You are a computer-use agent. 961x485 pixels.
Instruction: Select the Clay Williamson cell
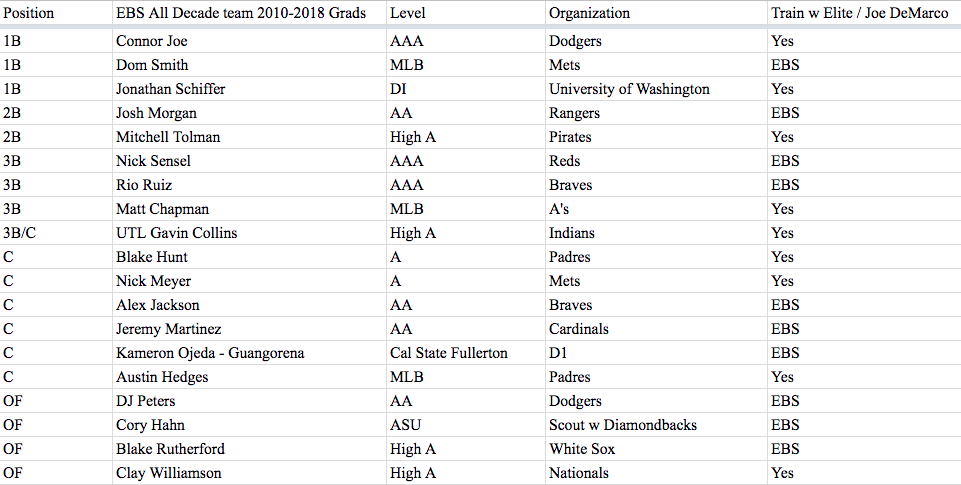(x=249, y=473)
